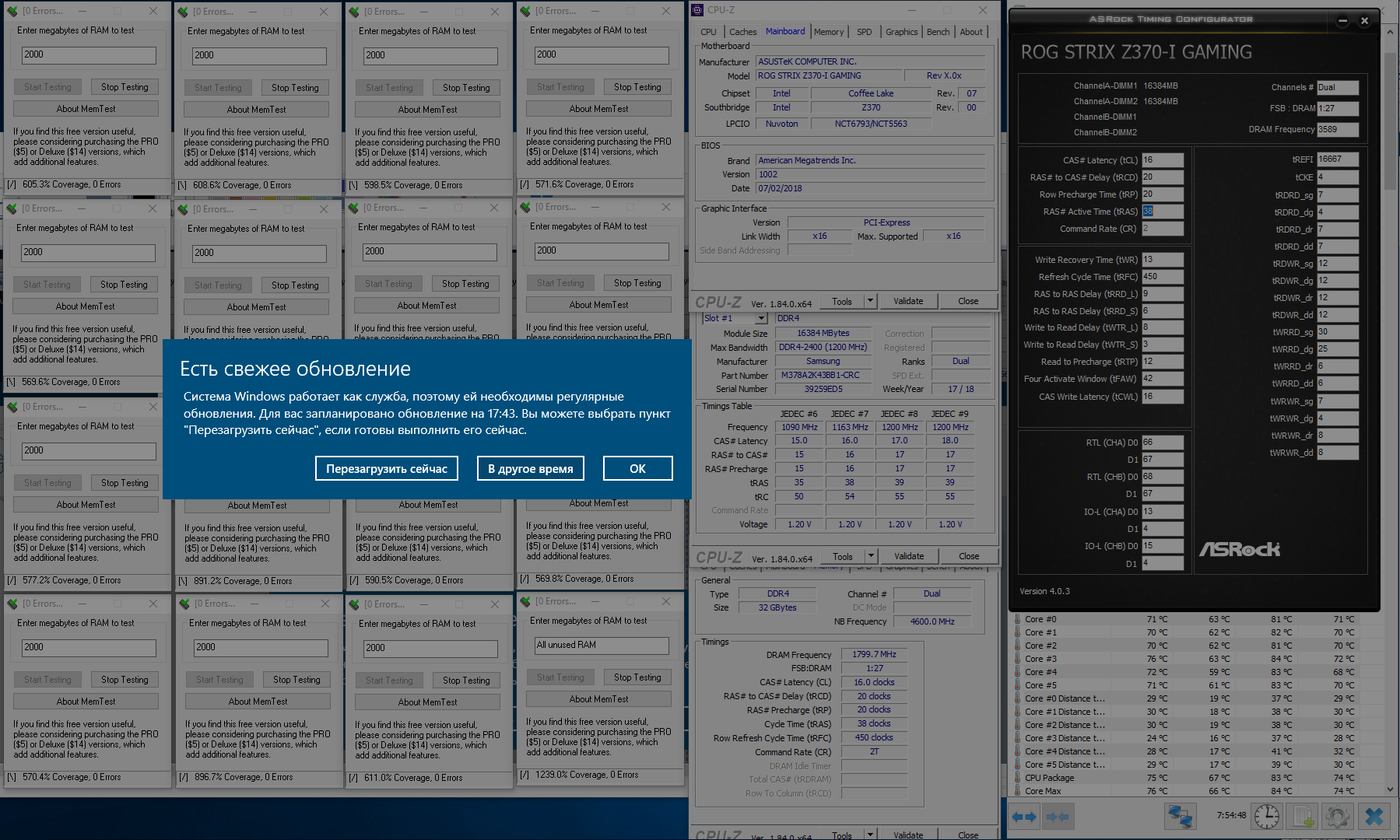This screenshot has width=1400, height=840.
Task: Click 'Перезагрузить сейчас' in the update dialog
Action: [x=387, y=468]
